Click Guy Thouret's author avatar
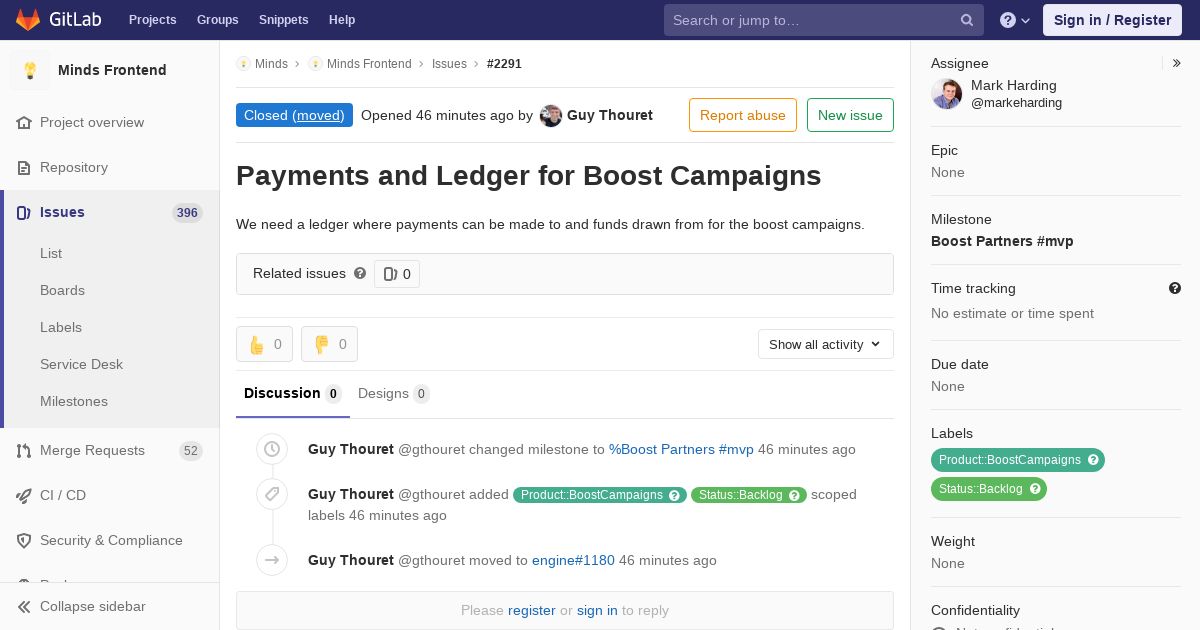Image resolution: width=1200 pixels, height=630 pixels. (x=551, y=116)
